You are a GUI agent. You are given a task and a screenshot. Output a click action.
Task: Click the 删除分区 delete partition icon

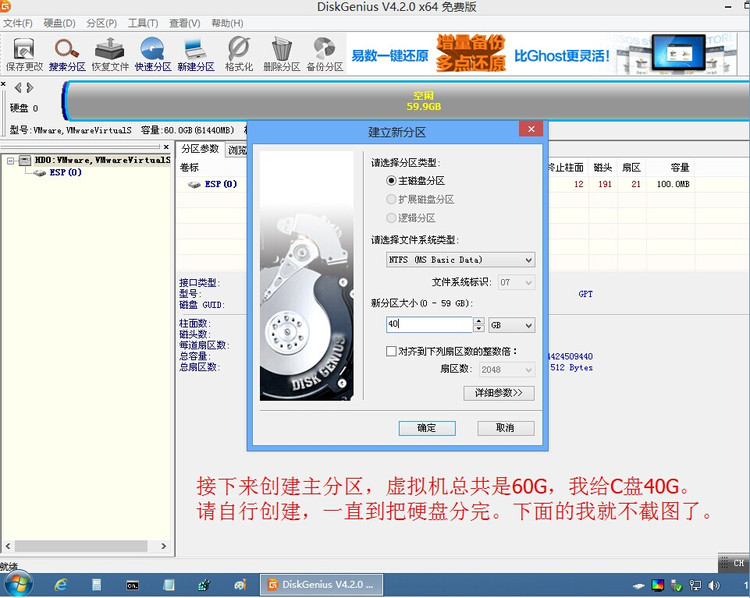coord(282,53)
